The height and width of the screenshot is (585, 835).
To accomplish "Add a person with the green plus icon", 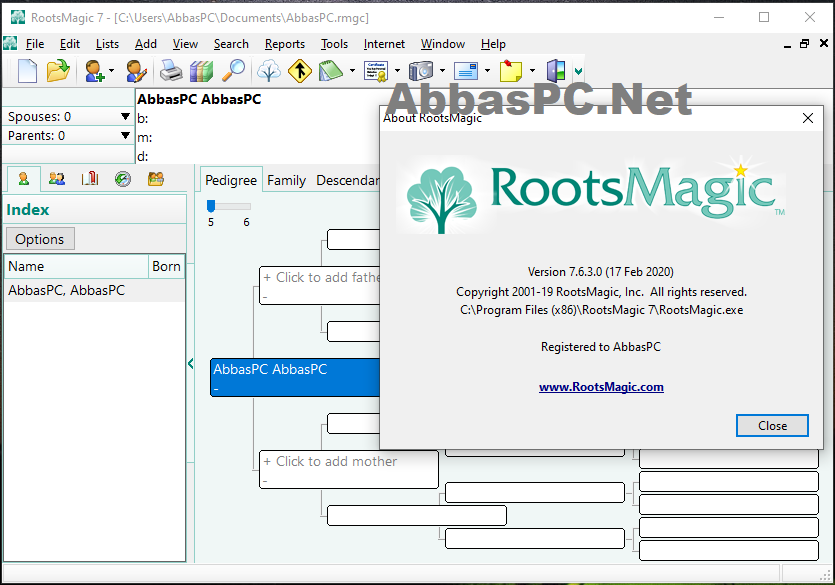I will tap(95, 70).
